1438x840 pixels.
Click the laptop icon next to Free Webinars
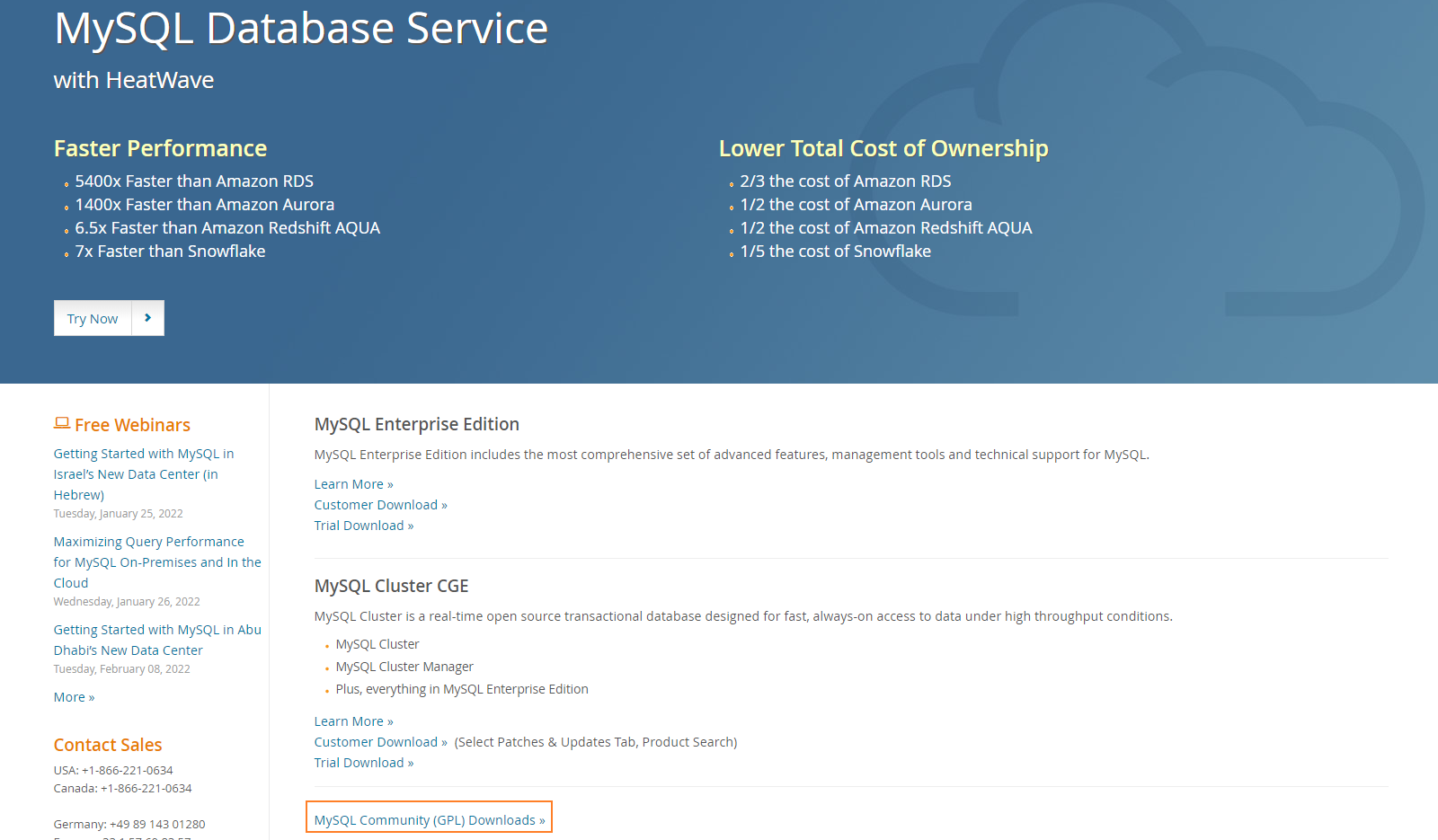(x=62, y=423)
